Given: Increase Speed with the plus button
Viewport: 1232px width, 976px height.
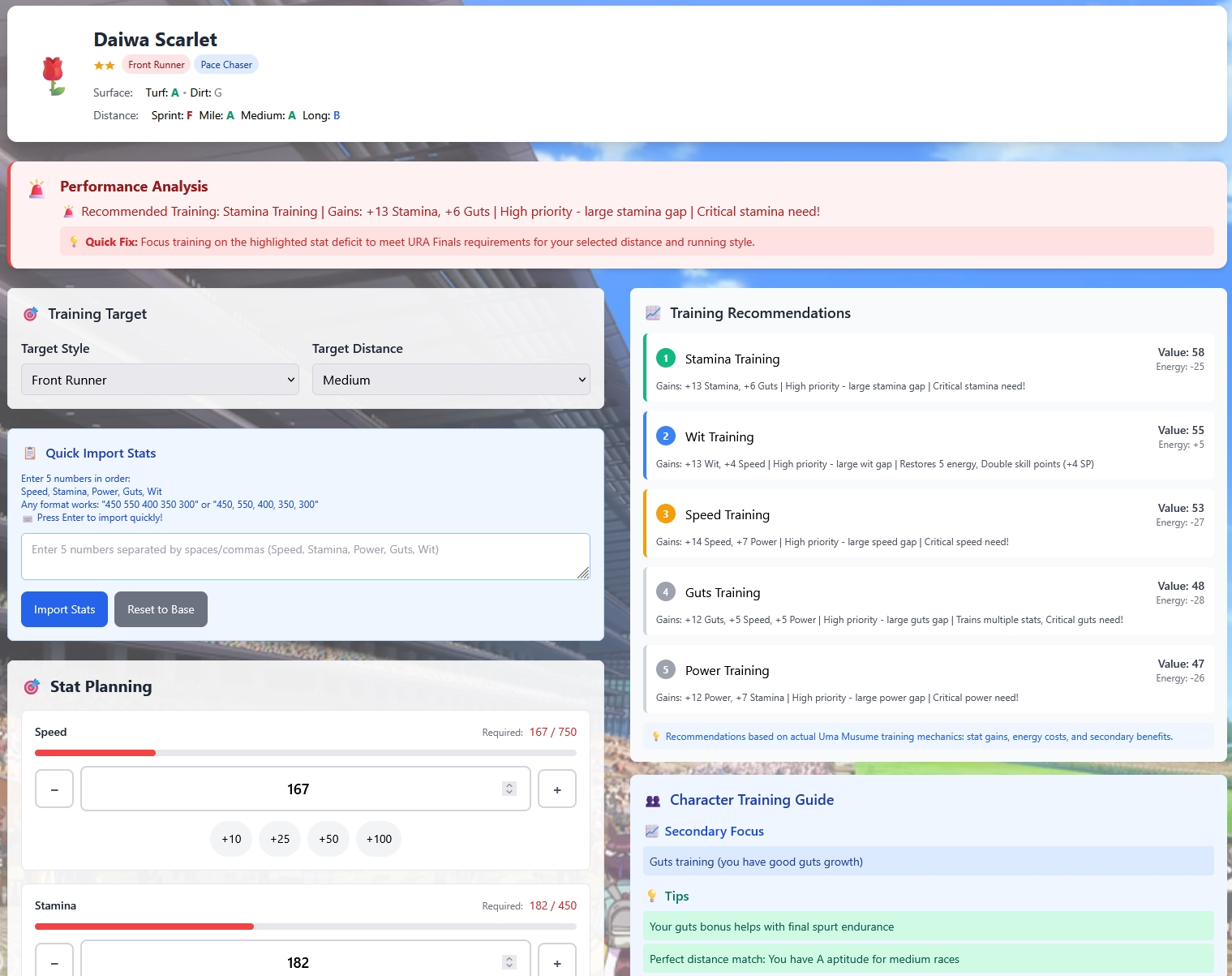Looking at the screenshot, I should click(x=557, y=789).
